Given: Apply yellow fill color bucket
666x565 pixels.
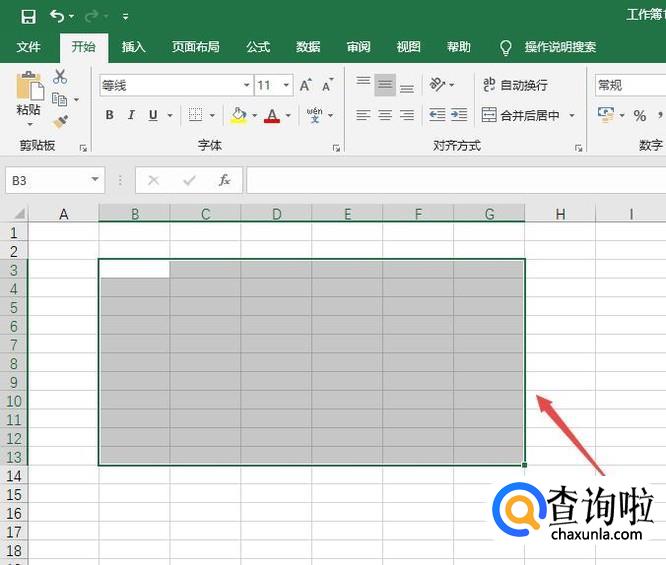Looking at the screenshot, I should tap(239, 115).
